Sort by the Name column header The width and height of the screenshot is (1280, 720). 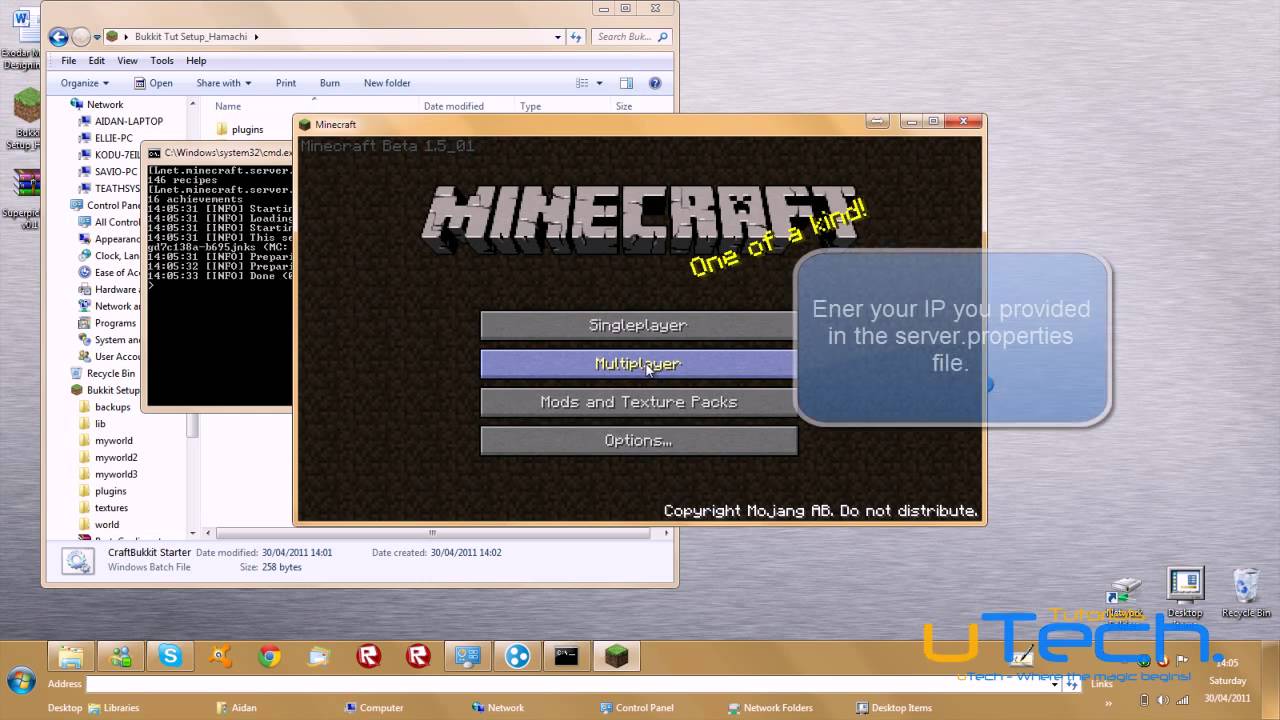click(228, 106)
